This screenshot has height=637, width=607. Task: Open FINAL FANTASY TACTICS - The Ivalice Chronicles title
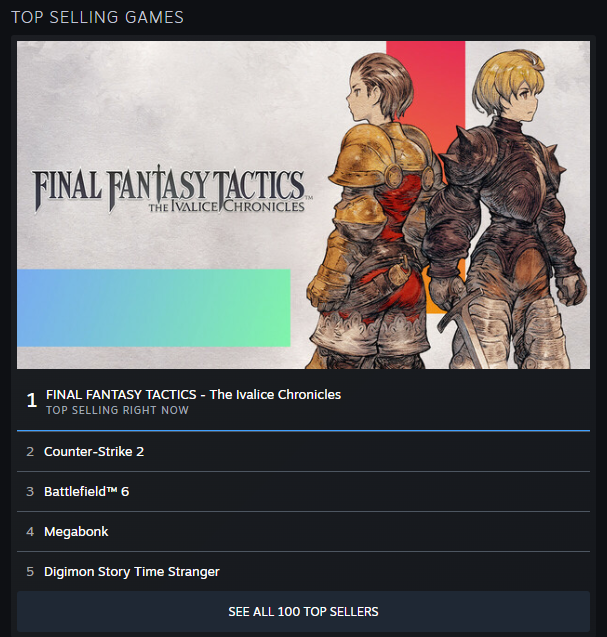coord(193,394)
